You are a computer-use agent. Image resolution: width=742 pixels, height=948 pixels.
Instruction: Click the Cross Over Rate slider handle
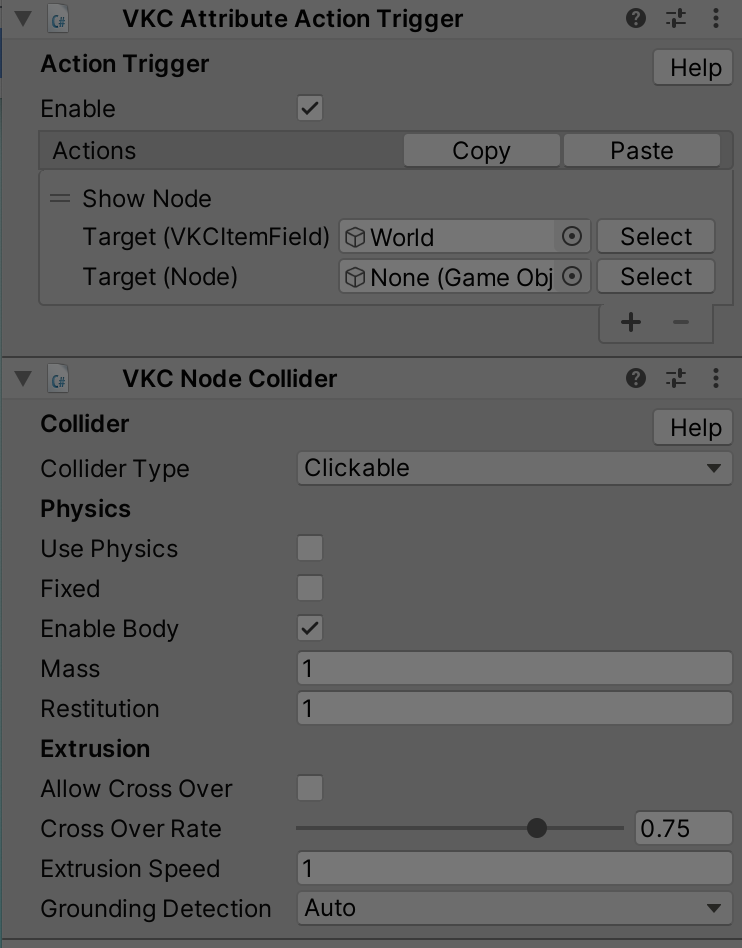pos(536,828)
